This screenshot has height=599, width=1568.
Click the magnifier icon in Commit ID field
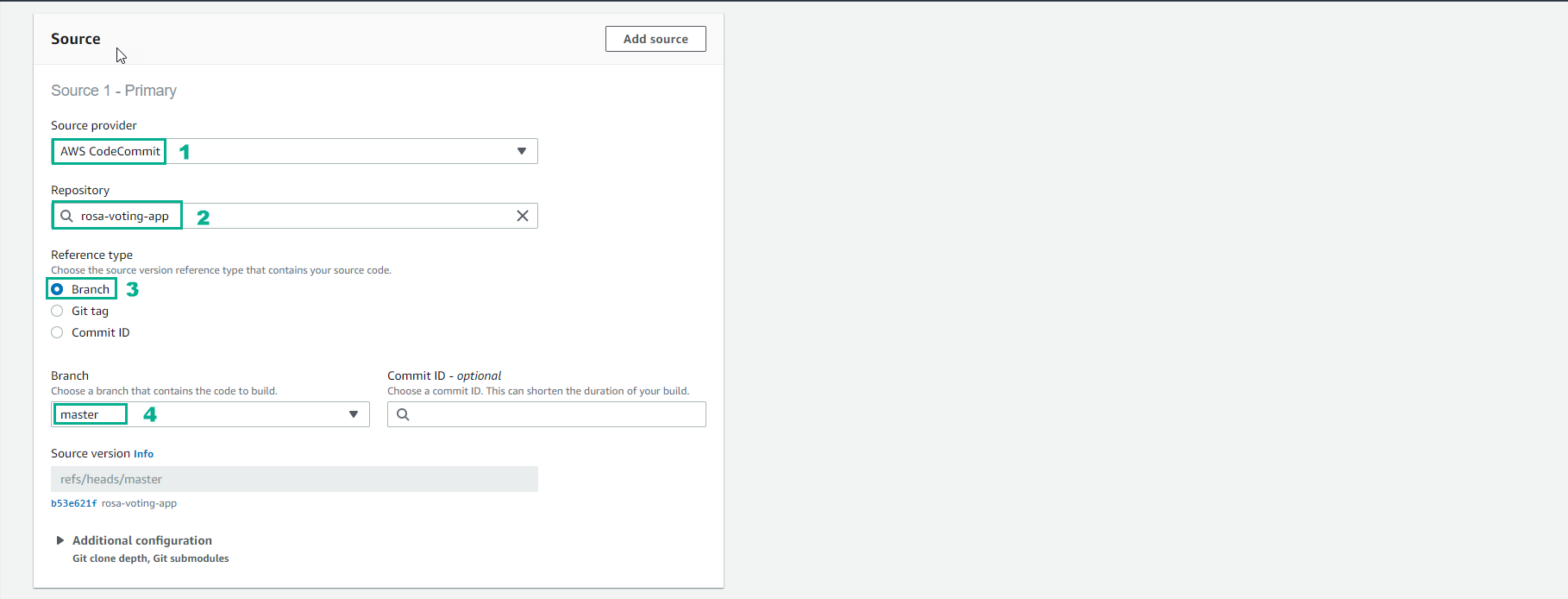point(403,414)
